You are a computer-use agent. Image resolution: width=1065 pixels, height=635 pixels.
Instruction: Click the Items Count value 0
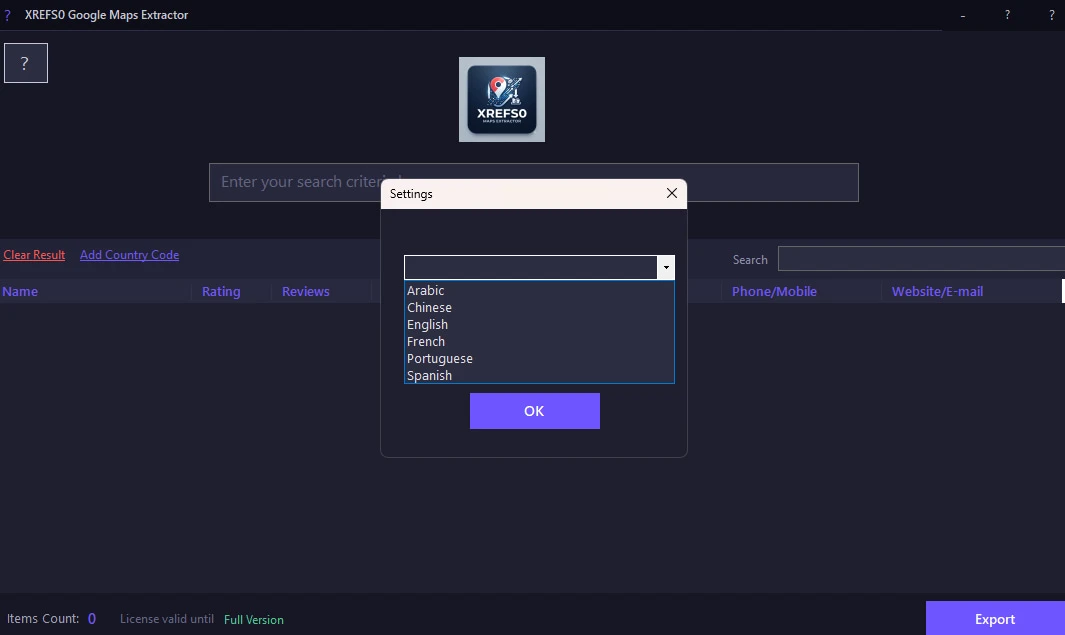tap(92, 619)
